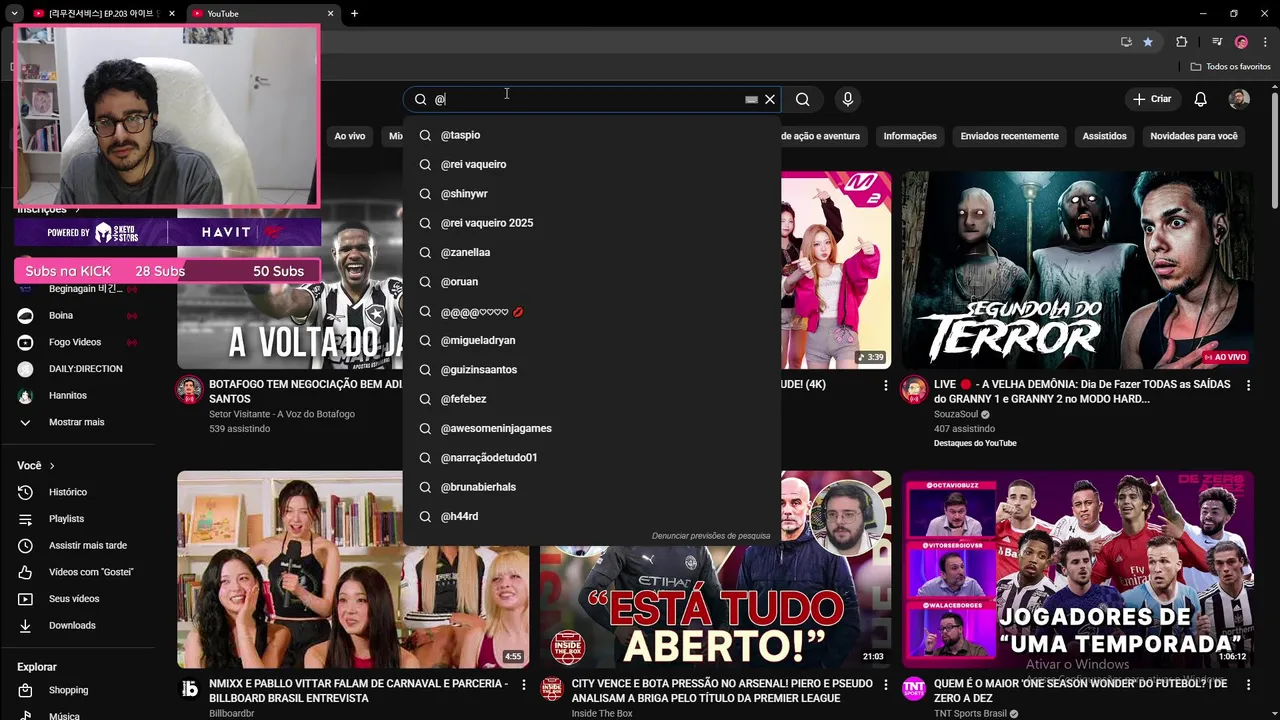Select the @zanellaa suggestion
1280x720 pixels.
pyautogui.click(x=592, y=252)
